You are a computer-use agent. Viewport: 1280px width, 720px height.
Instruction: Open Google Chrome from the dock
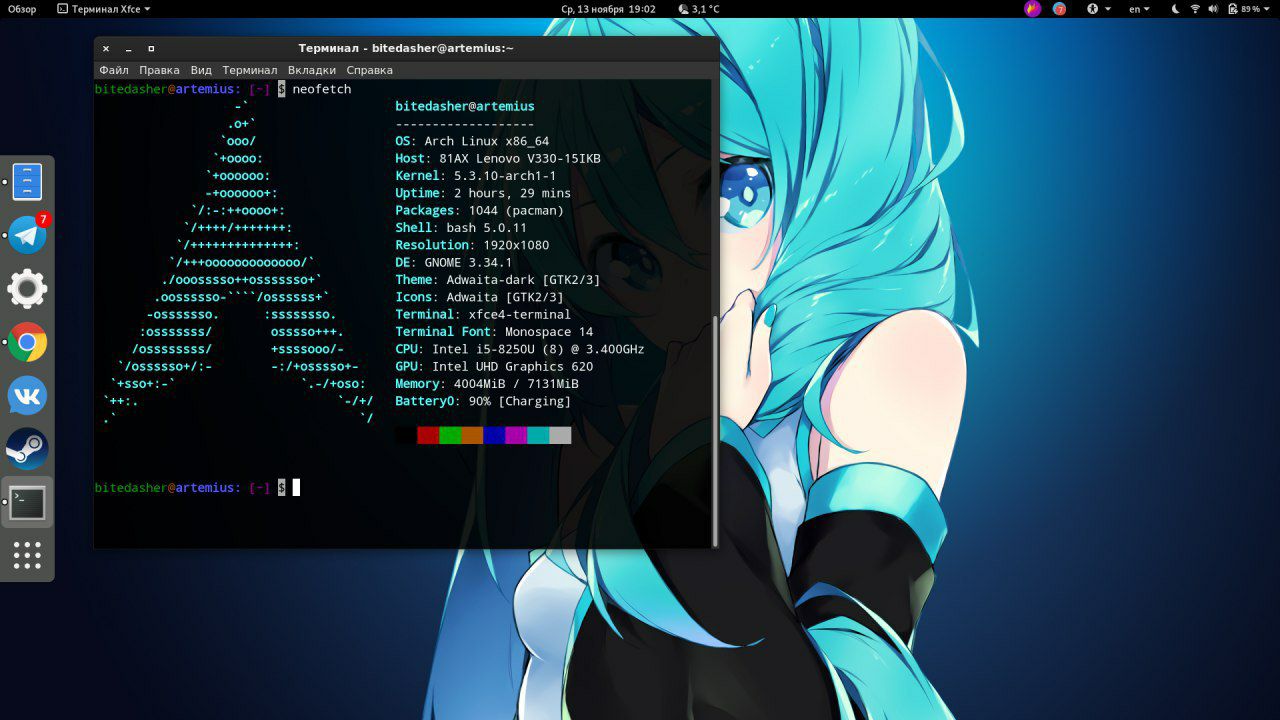[27, 343]
